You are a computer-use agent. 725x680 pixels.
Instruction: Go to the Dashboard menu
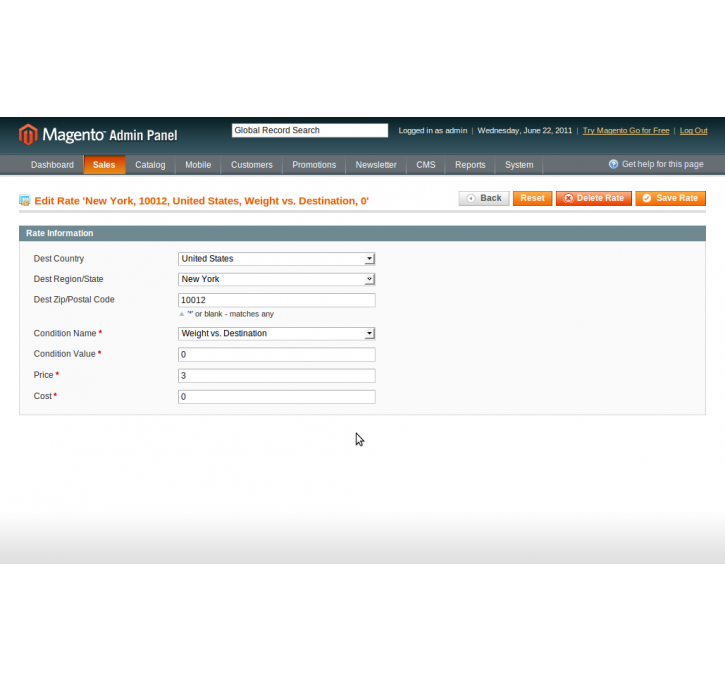coord(52,165)
